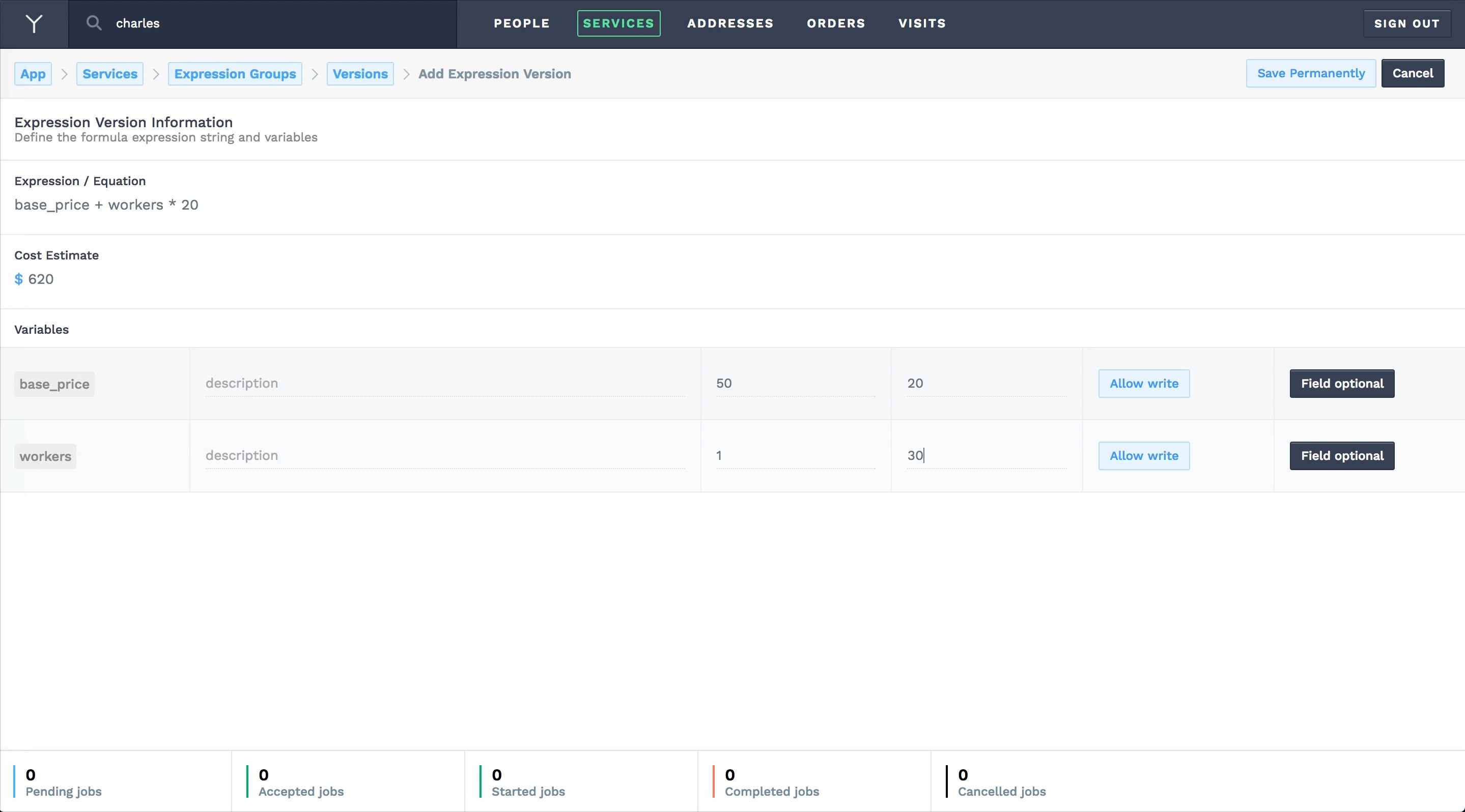
Task: Switch to the Orders tab
Action: [836, 23]
